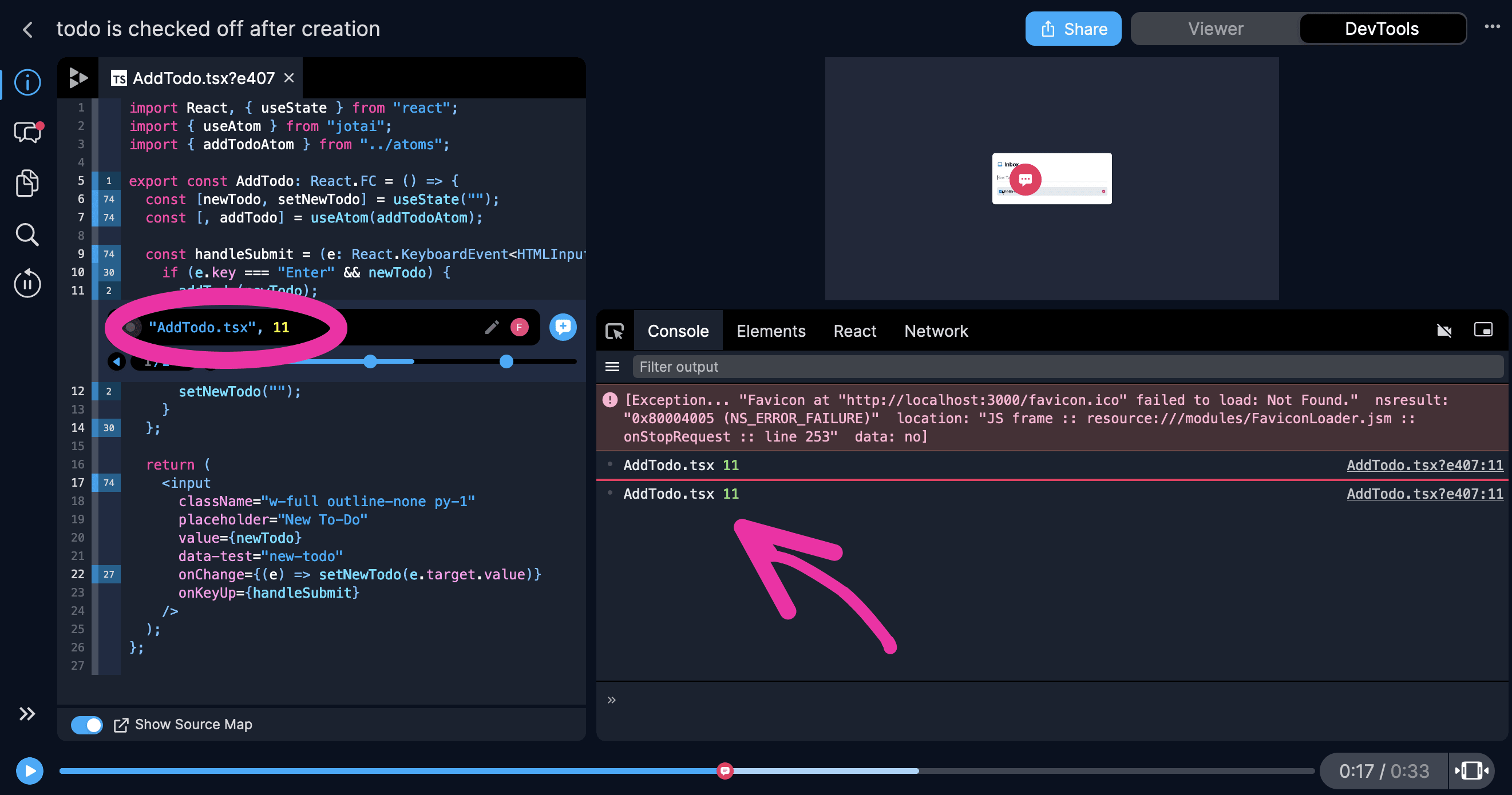Open the info panel in sidebar

[x=27, y=82]
